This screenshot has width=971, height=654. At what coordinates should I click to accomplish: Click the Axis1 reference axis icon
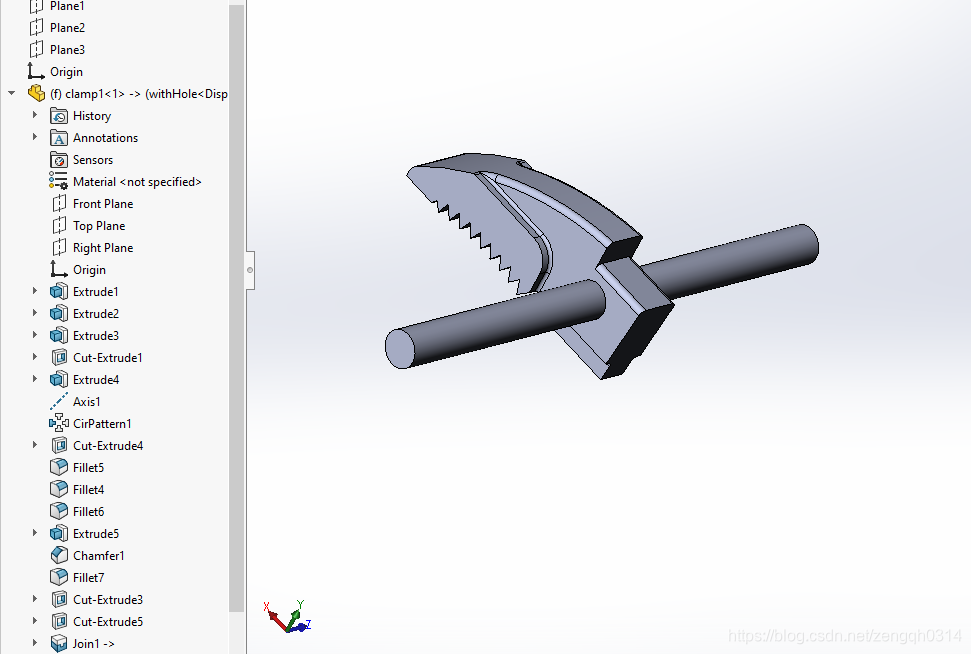pyautogui.click(x=59, y=401)
